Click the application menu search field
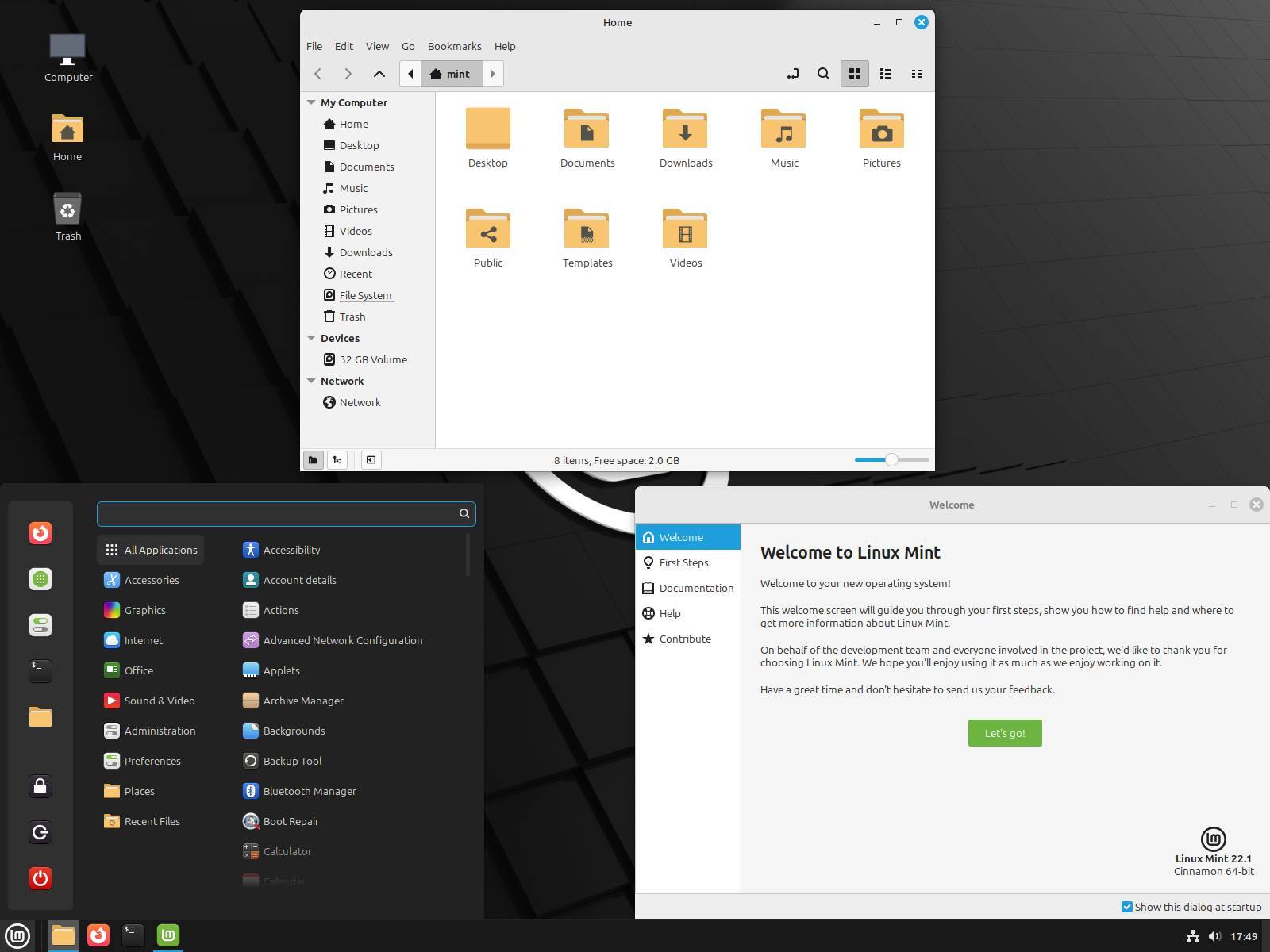 [x=286, y=514]
